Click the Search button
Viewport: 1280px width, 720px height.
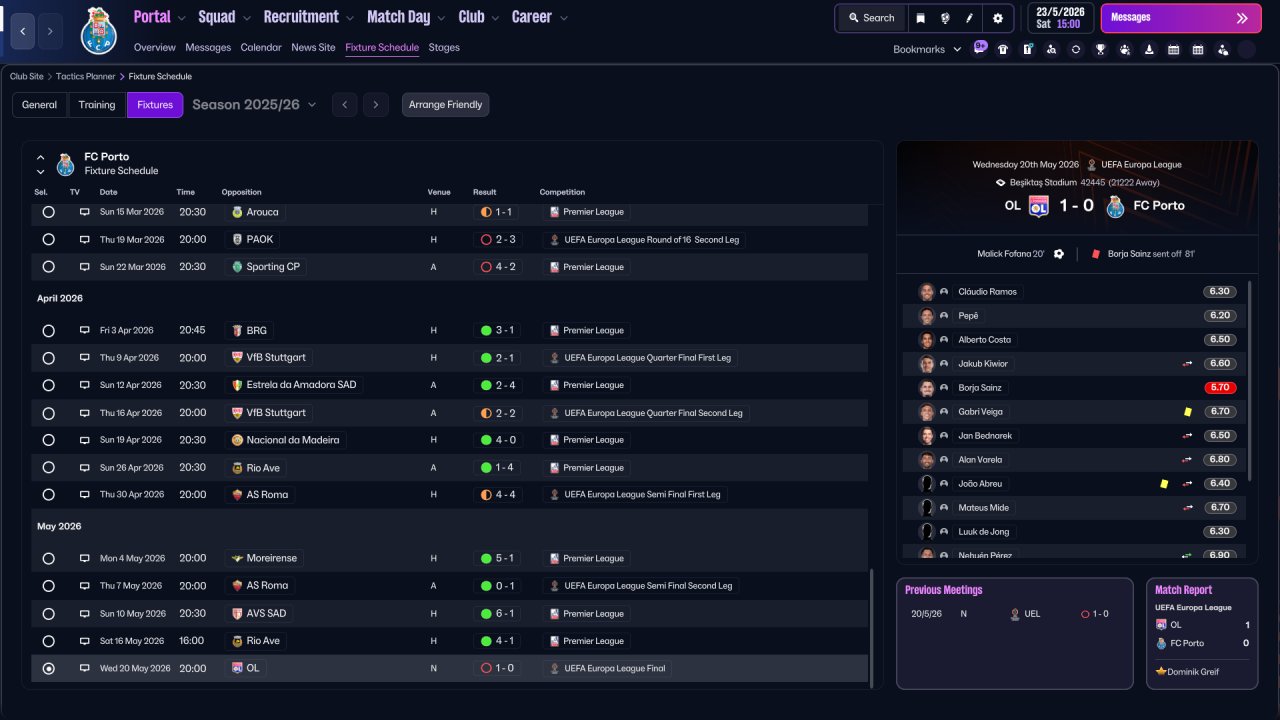871,18
